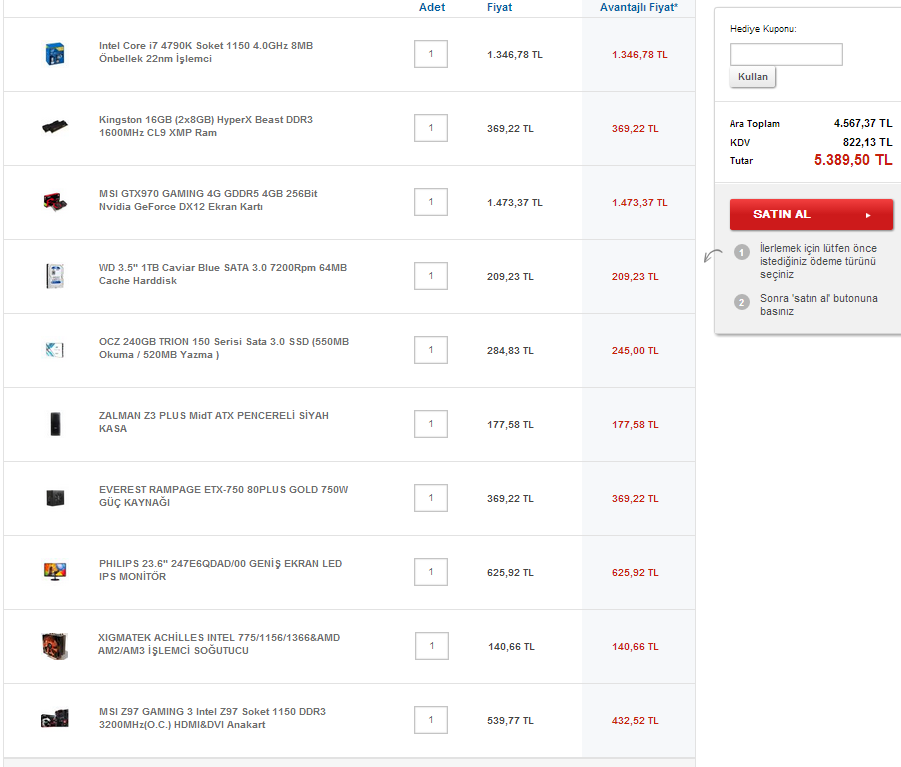Select the WD Caviar Blue harddisk image
901x767 pixels.
(55, 276)
